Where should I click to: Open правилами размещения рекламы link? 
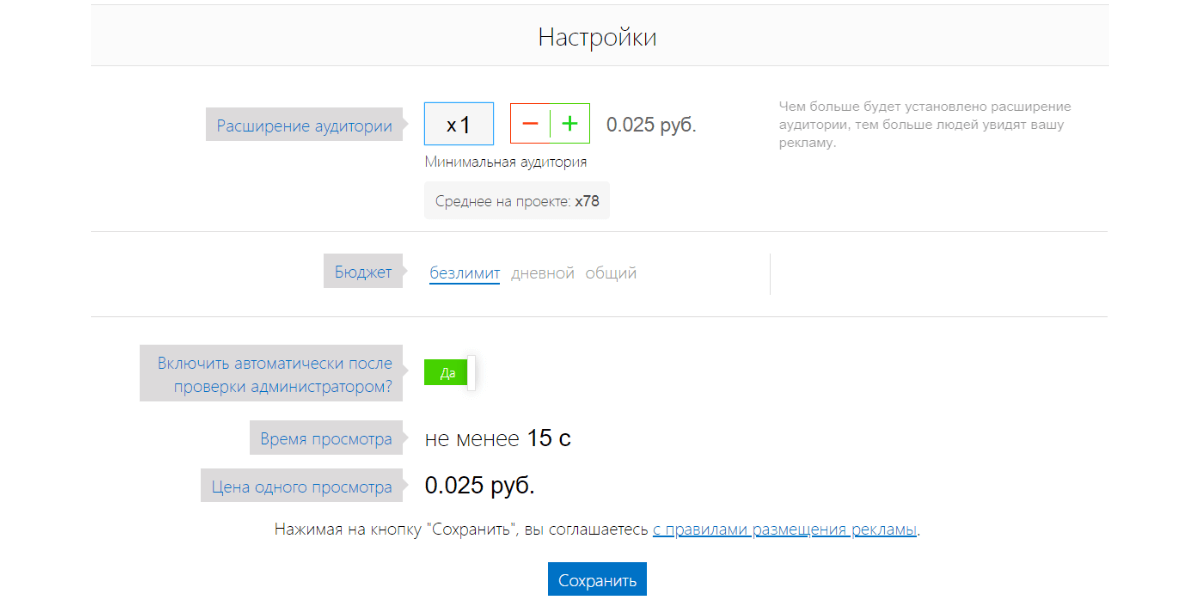(785, 529)
